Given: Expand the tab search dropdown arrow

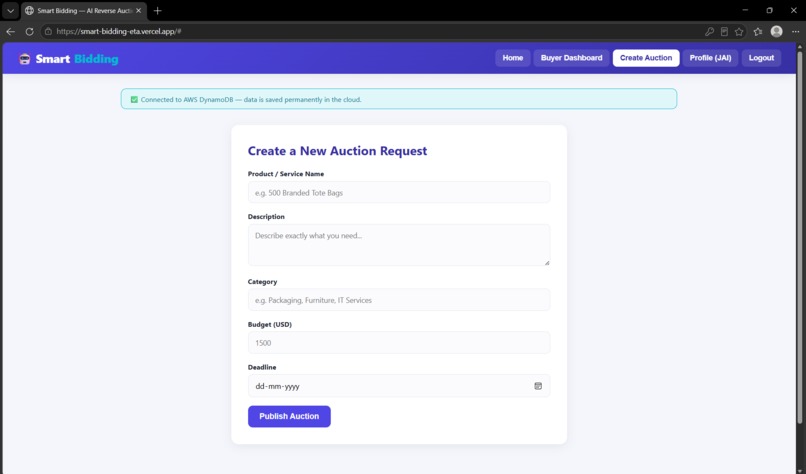Looking at the screenshot, I should tap(10, 11).
